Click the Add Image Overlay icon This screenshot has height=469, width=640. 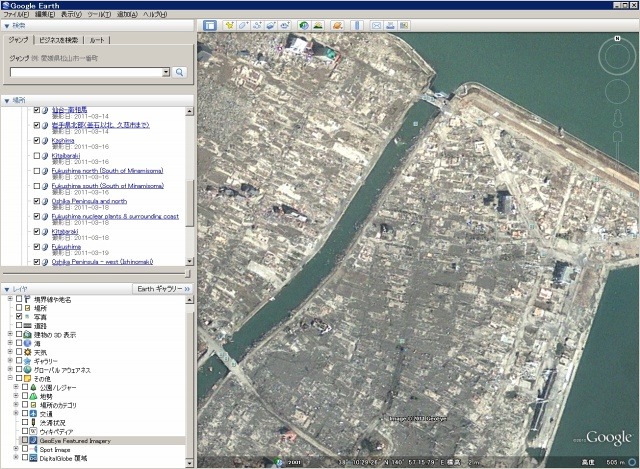tap(271, 25)
